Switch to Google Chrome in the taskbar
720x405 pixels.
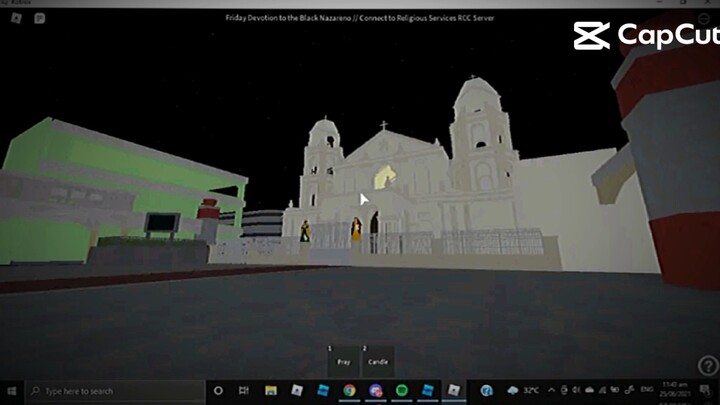(349, 391)
